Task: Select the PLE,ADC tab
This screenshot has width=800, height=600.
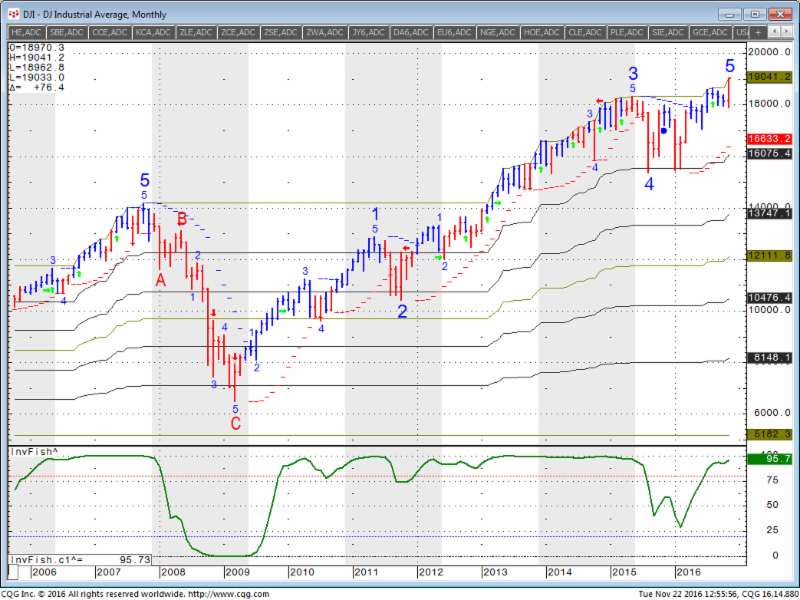Action: (627, 32)
